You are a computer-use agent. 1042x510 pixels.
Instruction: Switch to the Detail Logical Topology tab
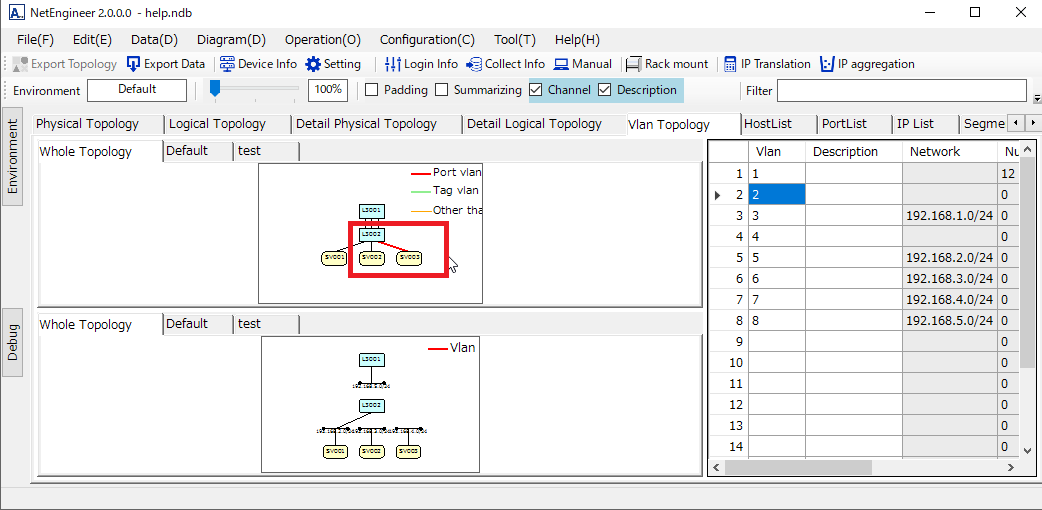click(534, 124)
